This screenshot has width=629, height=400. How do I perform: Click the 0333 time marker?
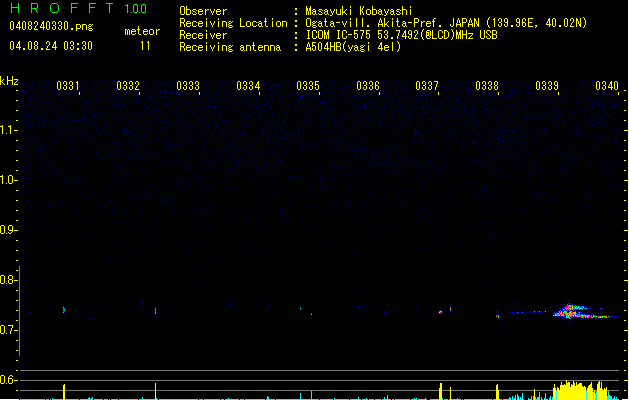188,86
